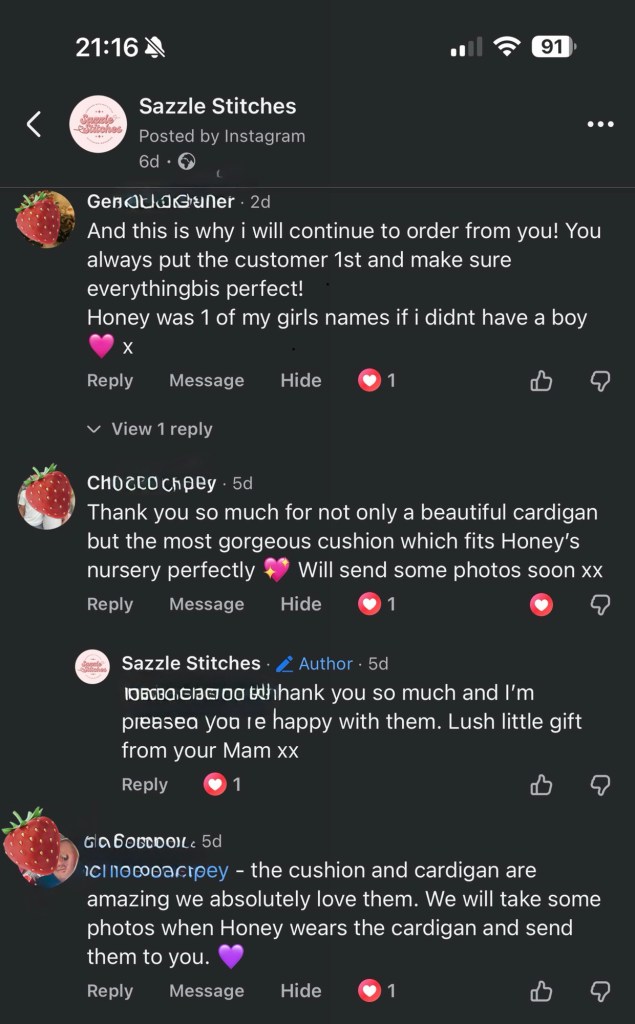Open the three-dots post options menu
The image size is (635, 1024).
coord(600,124)
